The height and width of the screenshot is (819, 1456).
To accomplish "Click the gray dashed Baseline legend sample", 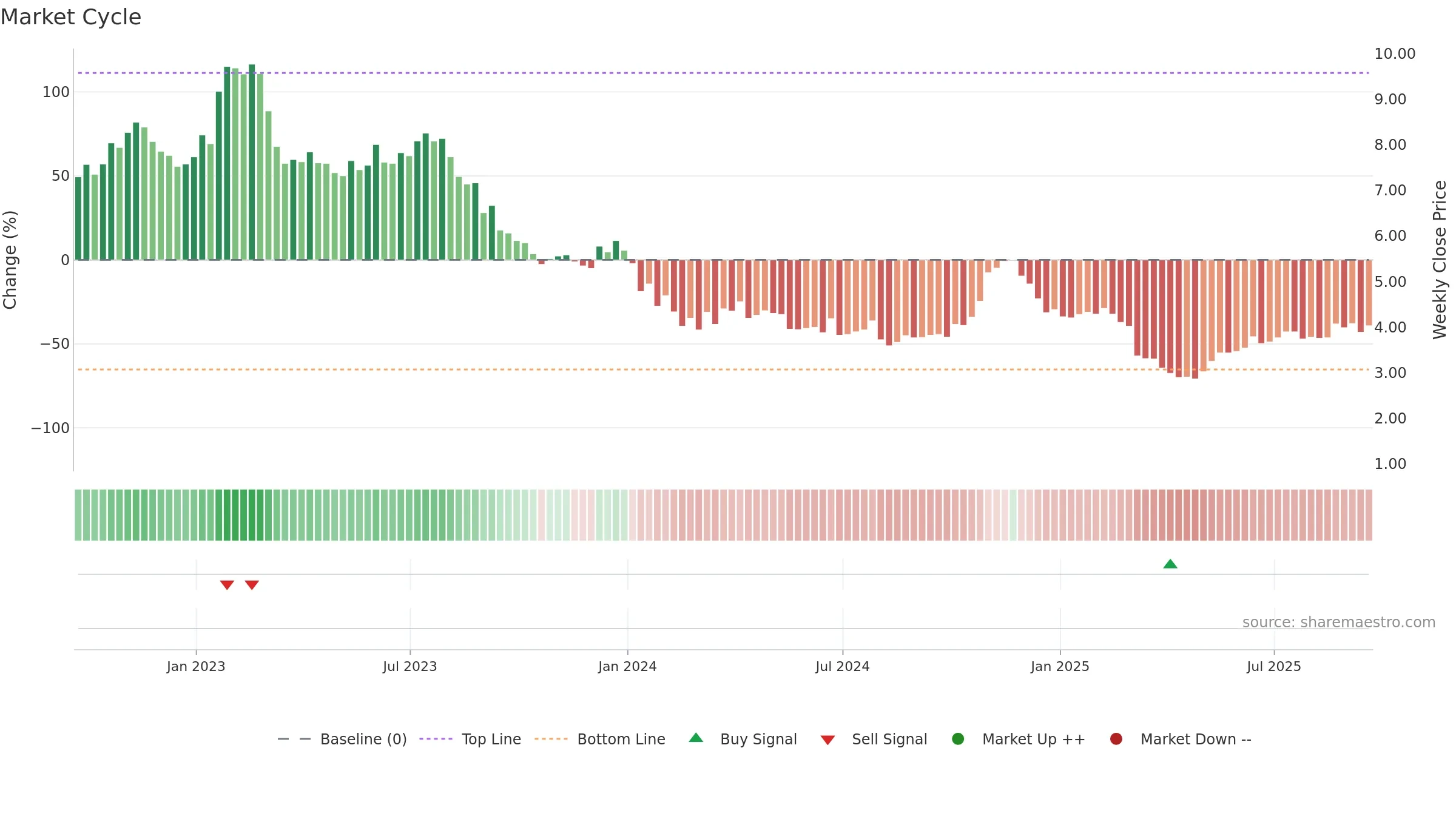I will [294, 739].
